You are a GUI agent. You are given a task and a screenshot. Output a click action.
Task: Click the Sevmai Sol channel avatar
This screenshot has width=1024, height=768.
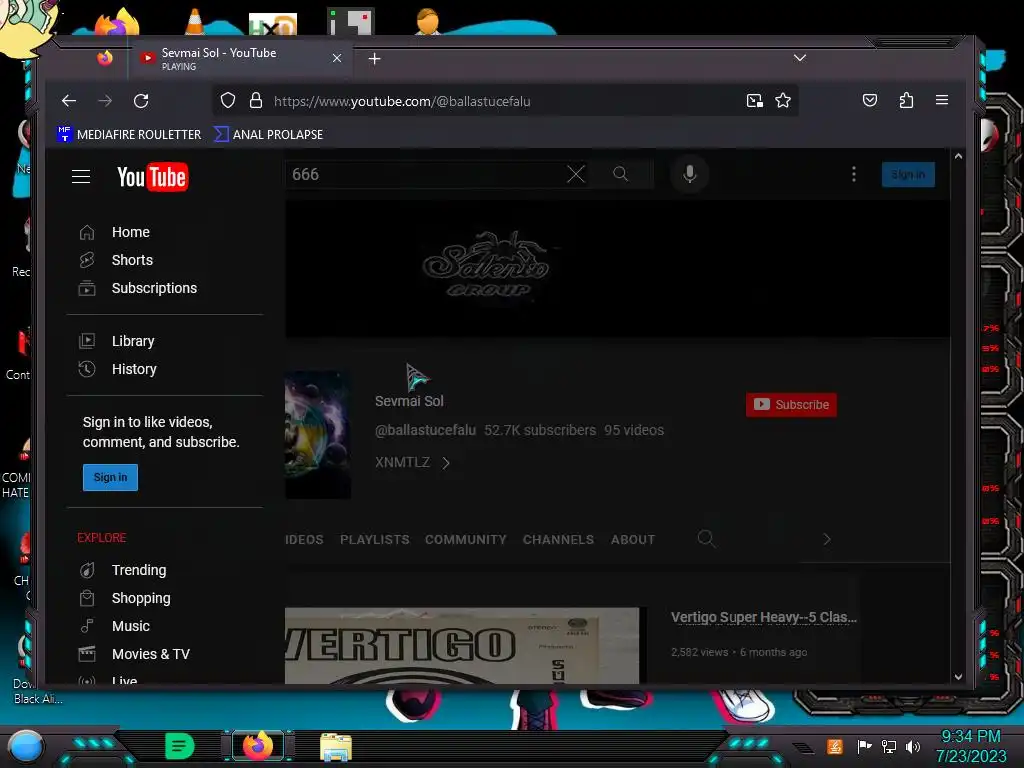pos(318,435)
